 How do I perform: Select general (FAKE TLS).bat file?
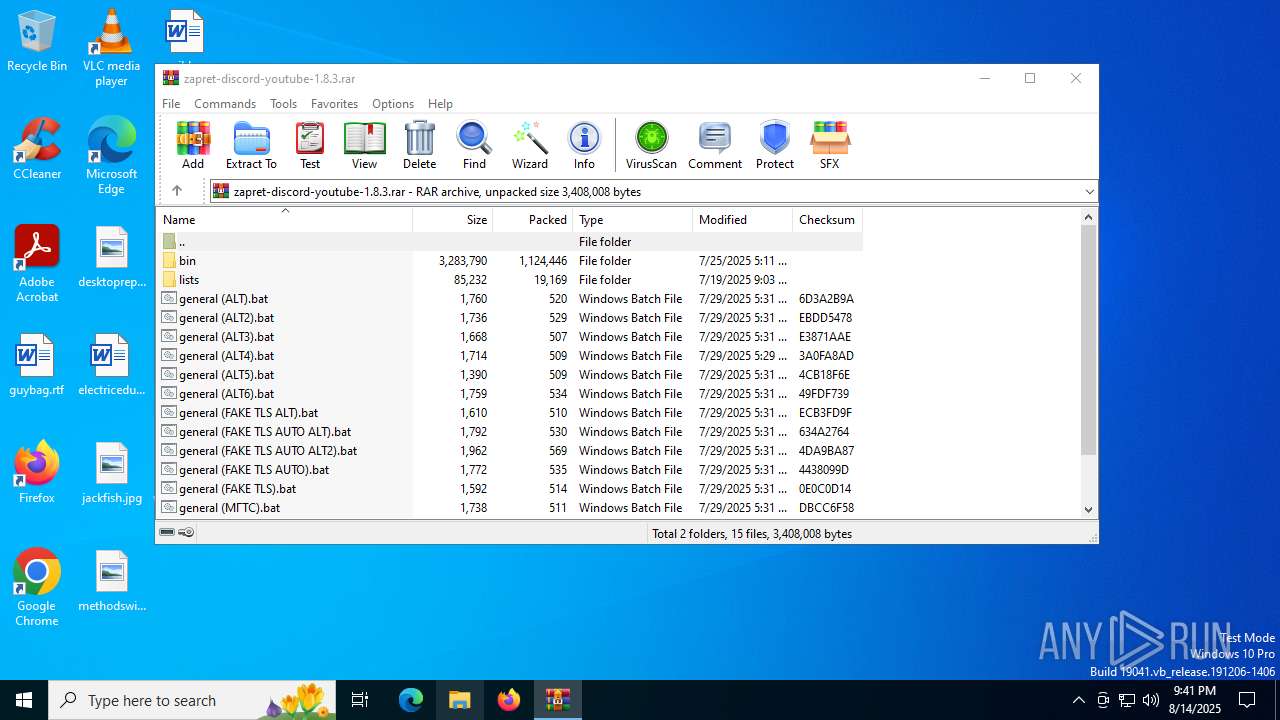coord(237,489)
